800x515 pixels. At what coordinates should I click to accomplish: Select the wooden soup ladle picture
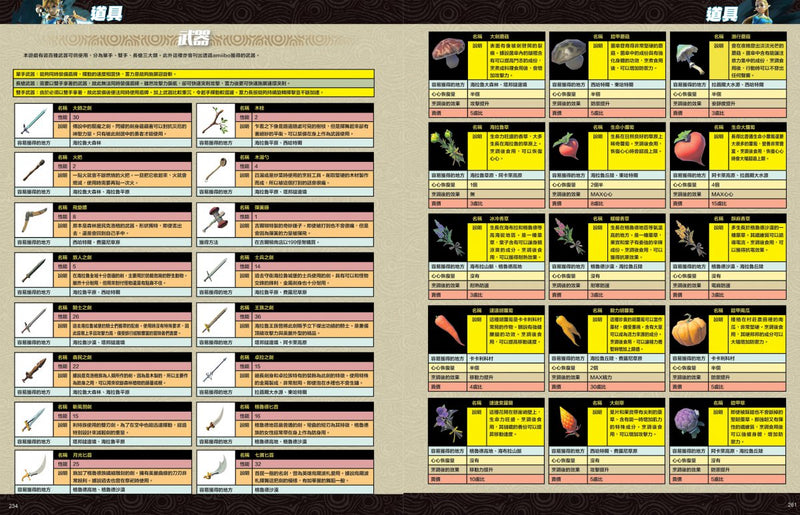pyautogui.click(x=216, y=170)
